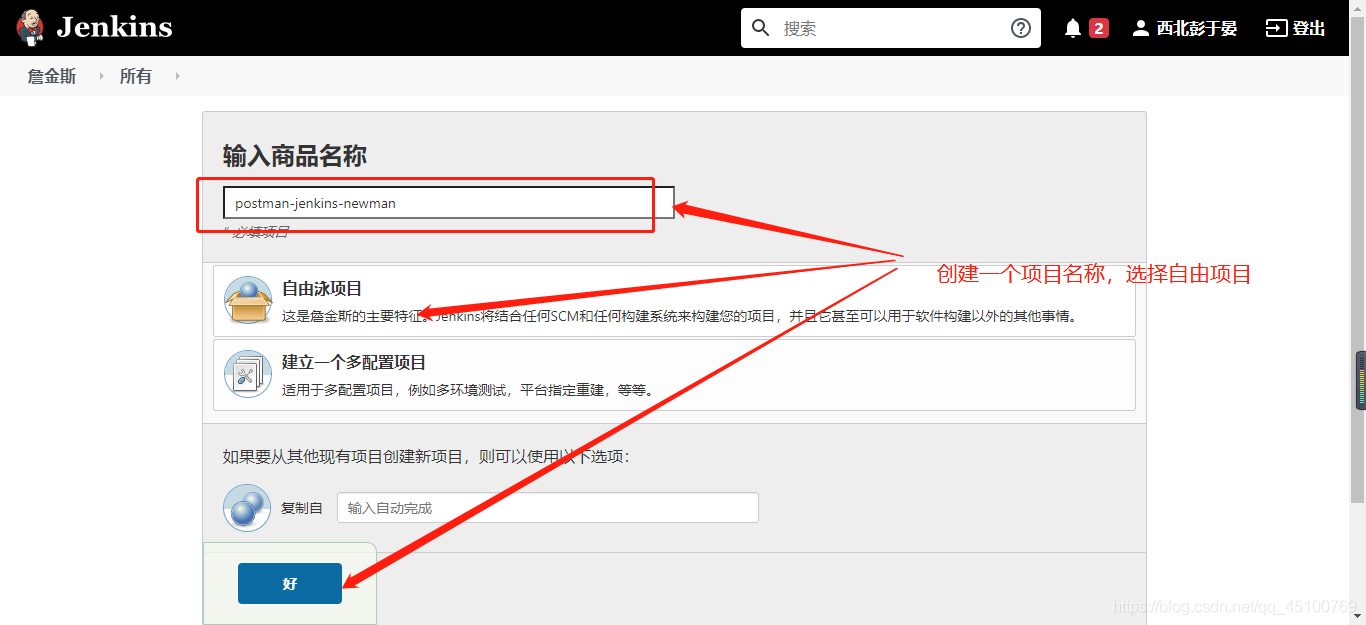Screen dimensions: 1366x625
Task: Click the red notification count badge 2
Action: click(x=1098, y=28)
